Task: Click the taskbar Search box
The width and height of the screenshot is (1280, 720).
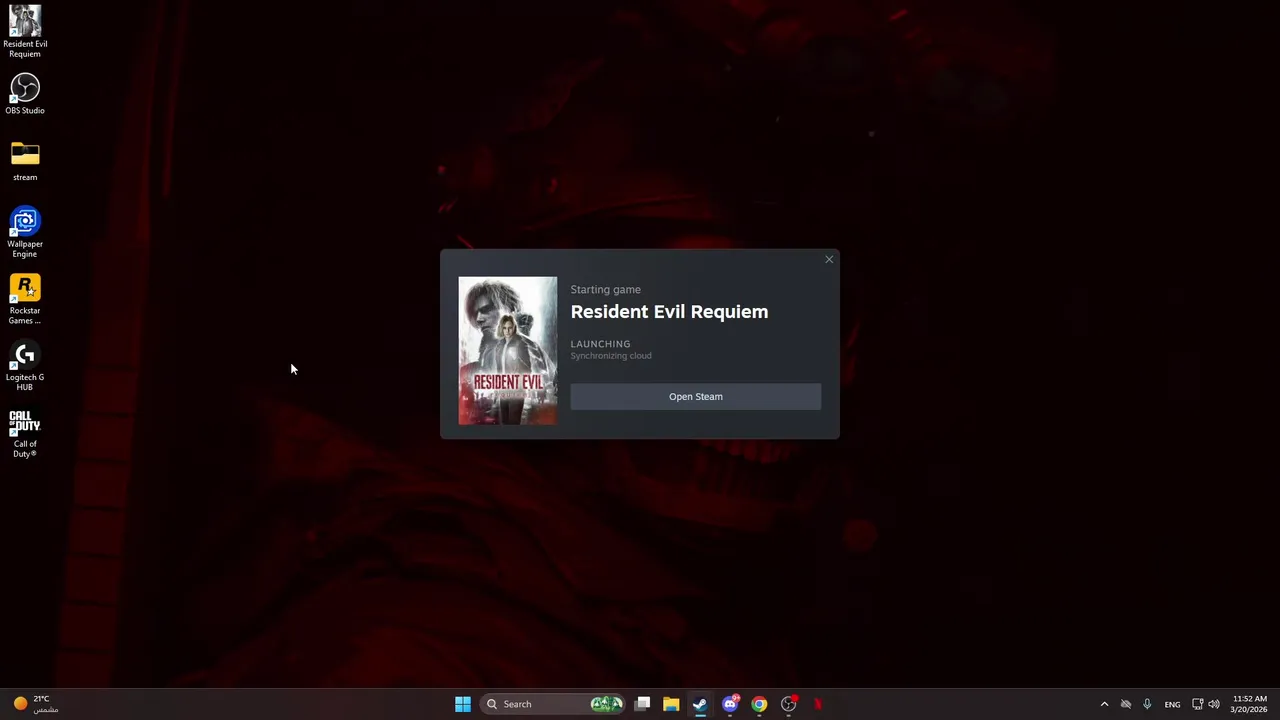Action: tap(554, 704)
